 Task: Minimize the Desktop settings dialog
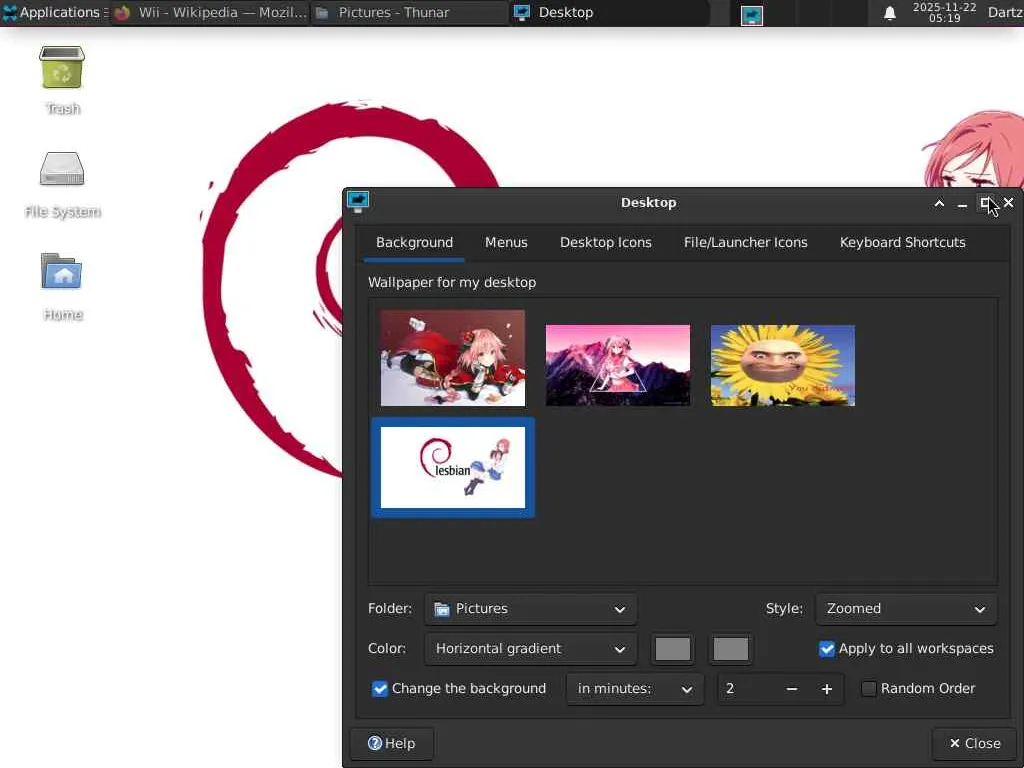click(x=962, y=204)
